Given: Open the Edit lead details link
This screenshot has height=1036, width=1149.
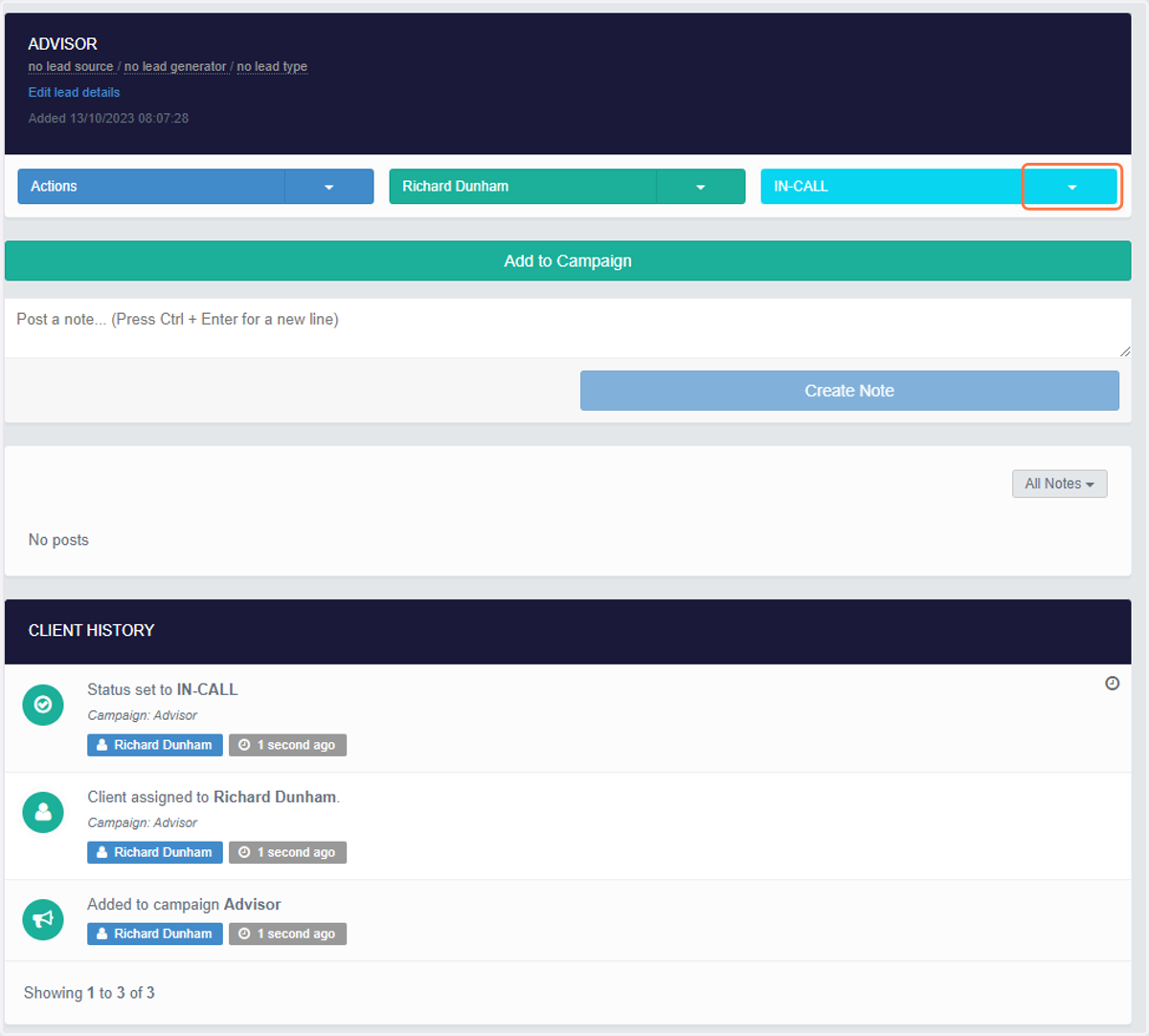Looking at the screenshot, I should pyautogui.click(x=74, y=92).
